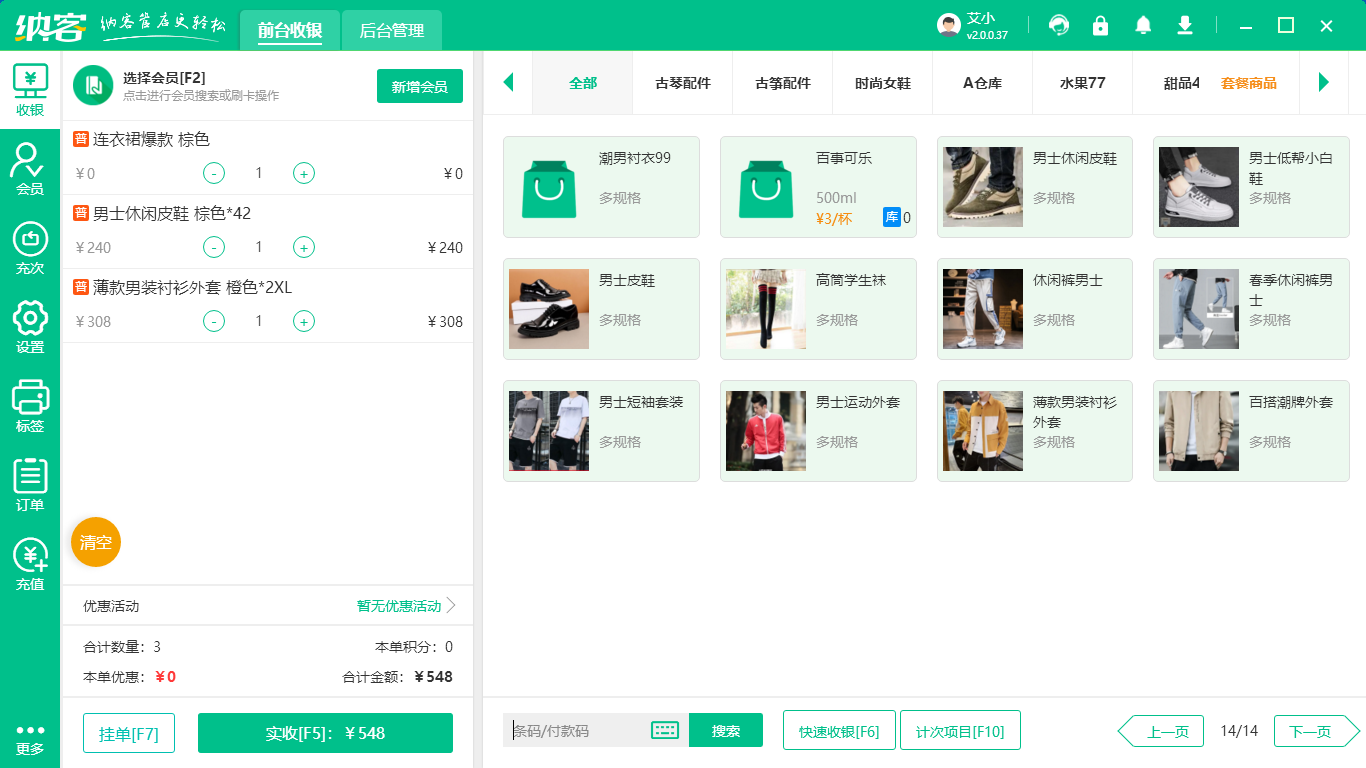Image resolution: width=1366 pixels, height=768 pixels.
Task: Open the 会员 member sidebar icon
Action: click(30, 169)
